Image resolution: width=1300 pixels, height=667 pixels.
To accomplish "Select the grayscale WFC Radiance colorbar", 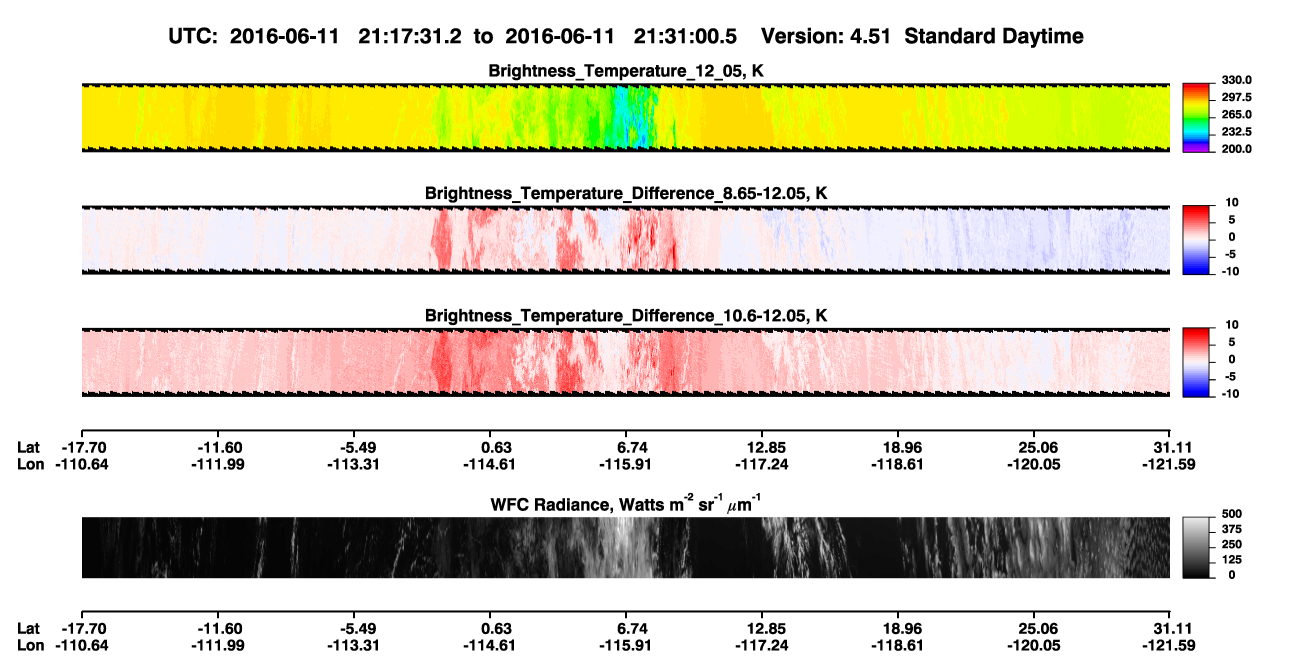I will pos(1196,547).
